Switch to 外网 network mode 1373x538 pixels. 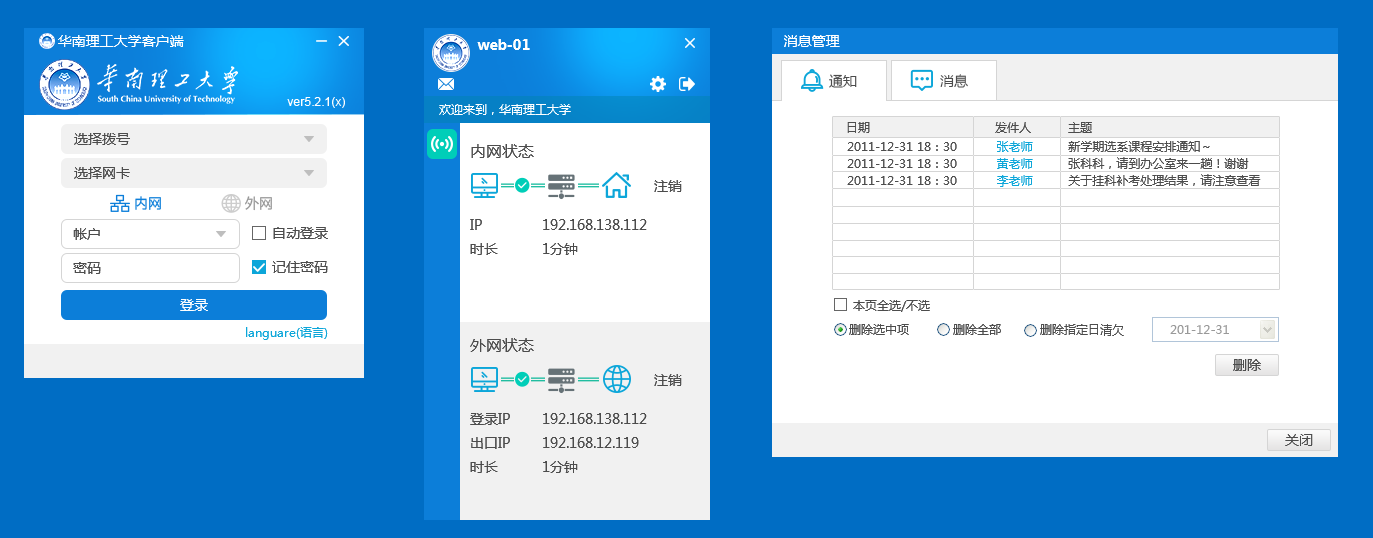tap(247, 204)
